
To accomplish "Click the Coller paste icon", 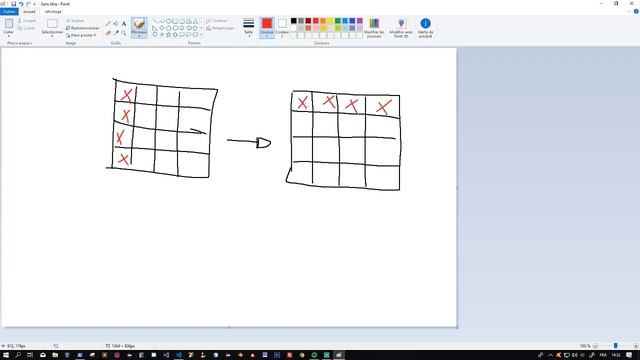I will tap(9, 24).
